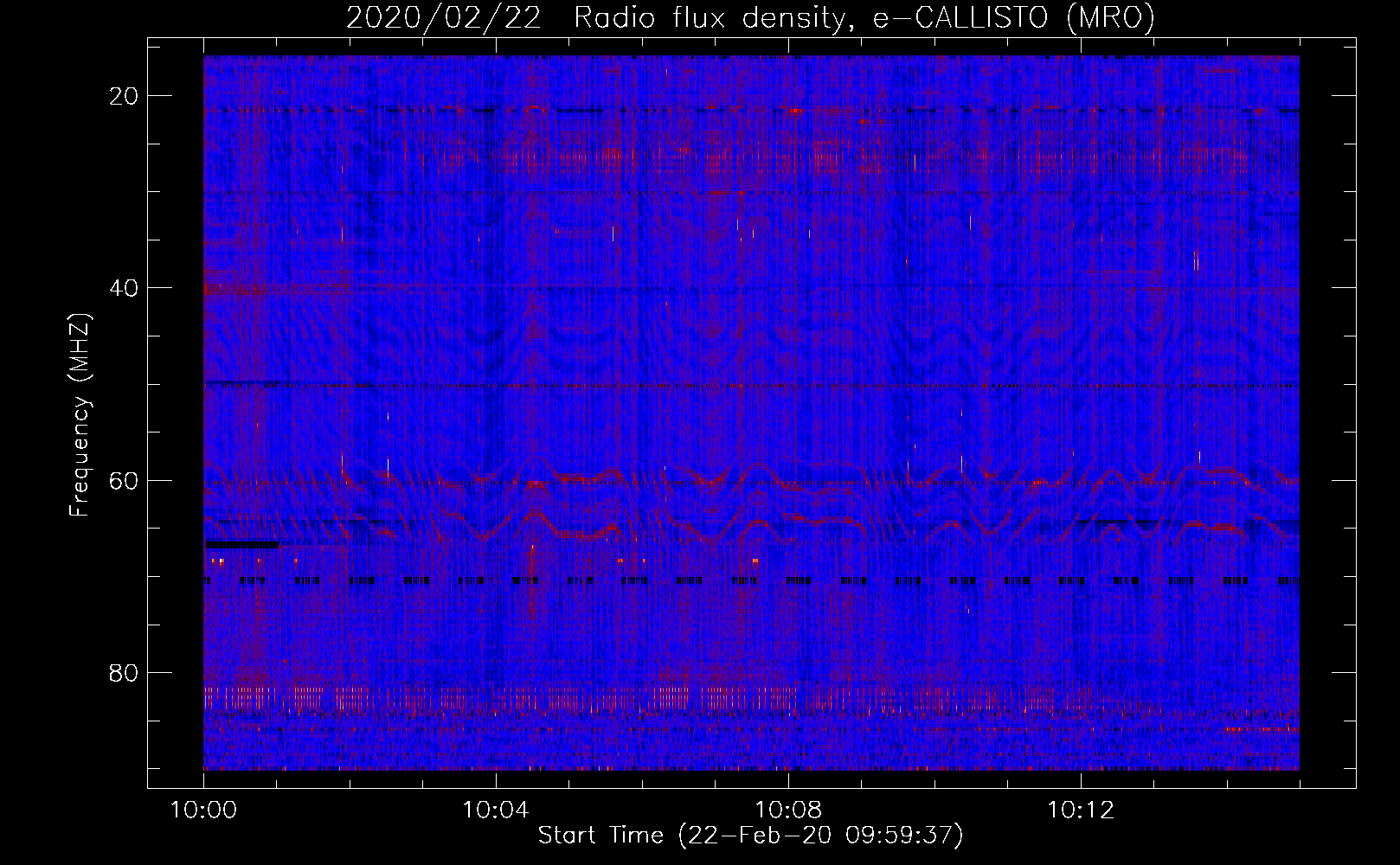Click the 40 MHz frequency tick label
The image size is (1400, 865).
tap(124, 288)
